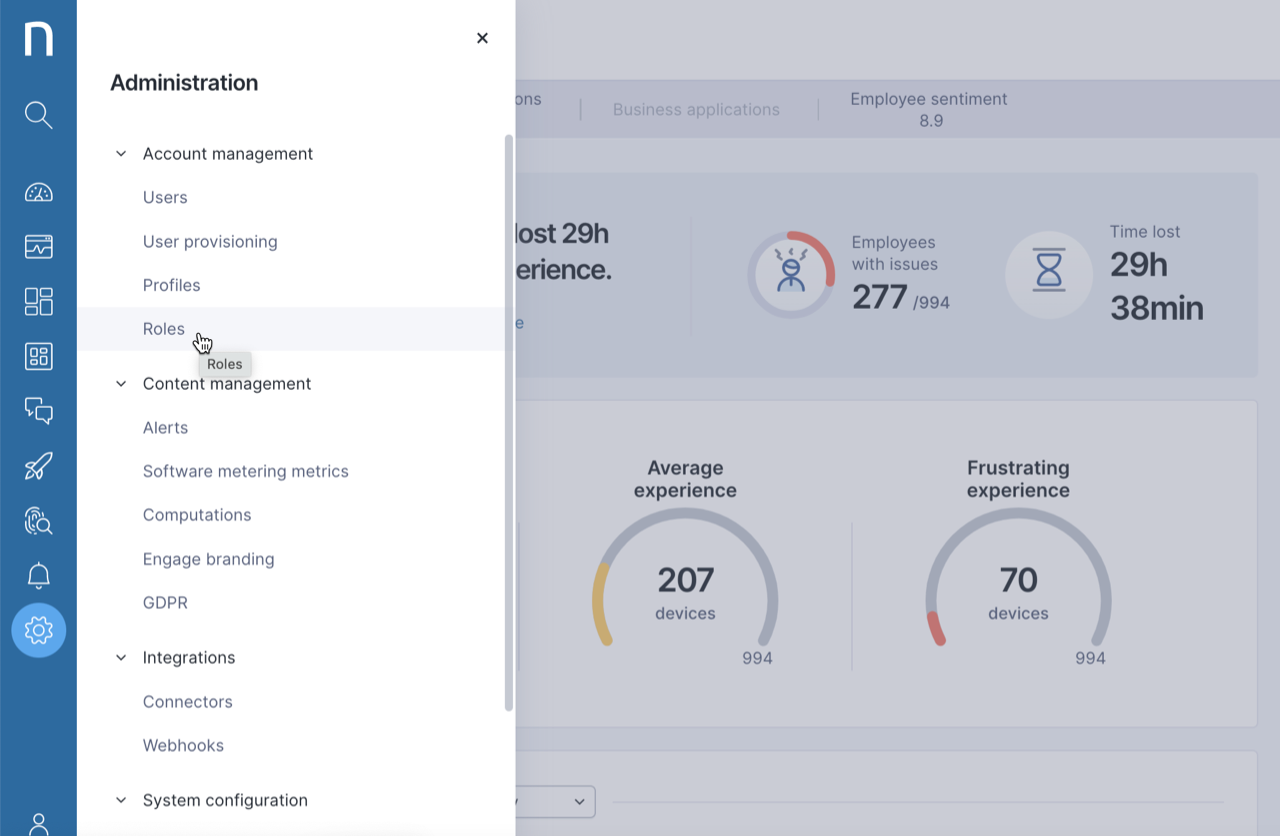Viewport: 1280px width, 836px height.
Task: Click the gear administration icon
Action: (38, 630)
